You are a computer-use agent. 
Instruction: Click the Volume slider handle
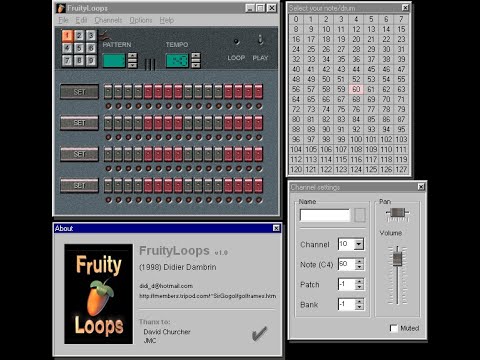397,259
